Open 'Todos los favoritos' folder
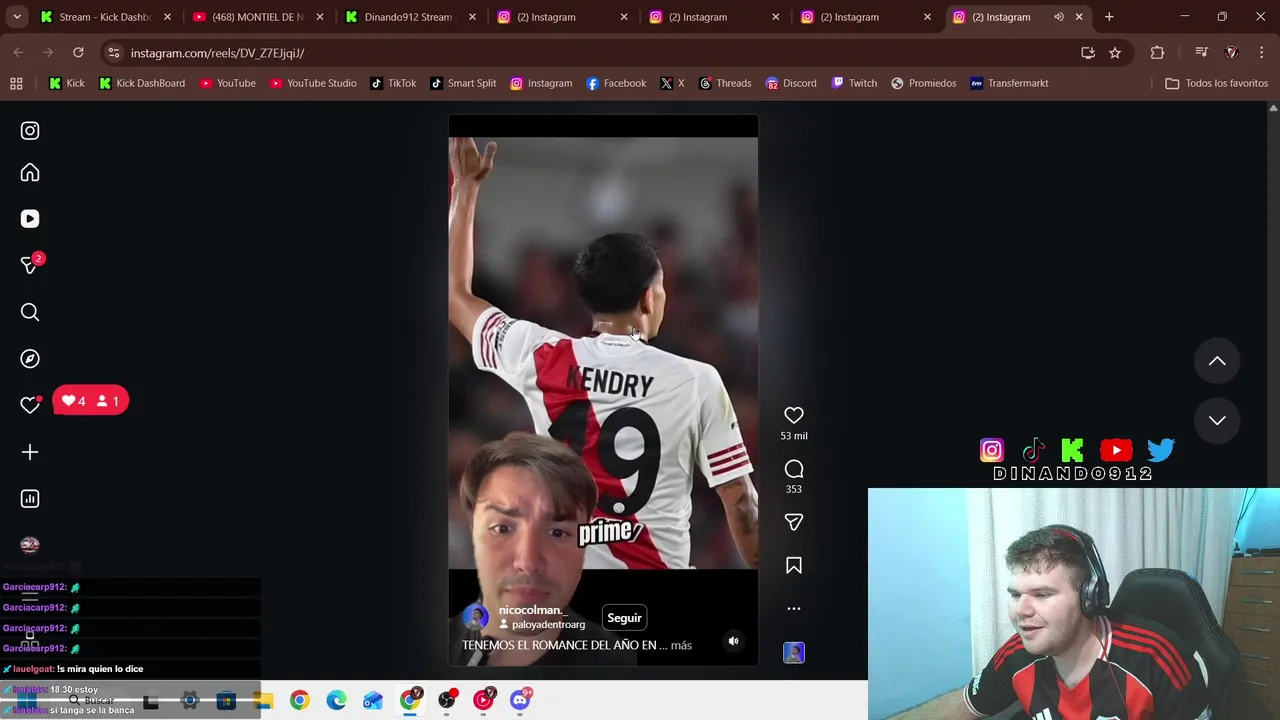 1216,83
